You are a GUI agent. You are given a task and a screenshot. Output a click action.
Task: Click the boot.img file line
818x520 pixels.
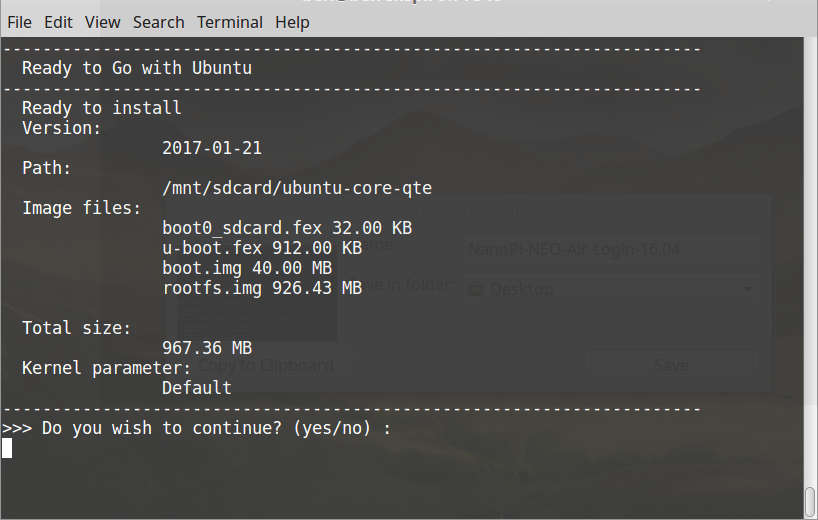point(246,268)
